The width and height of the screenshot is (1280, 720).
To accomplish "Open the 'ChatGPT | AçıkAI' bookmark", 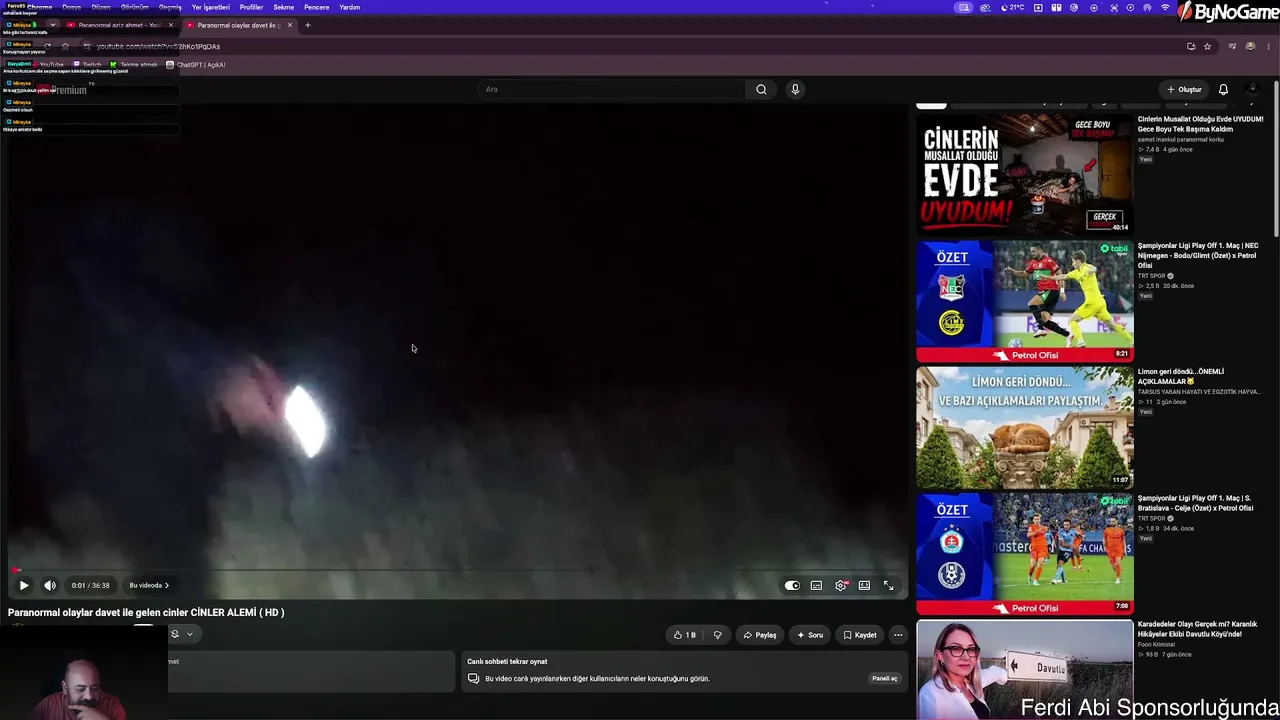I will coord(196,65).
